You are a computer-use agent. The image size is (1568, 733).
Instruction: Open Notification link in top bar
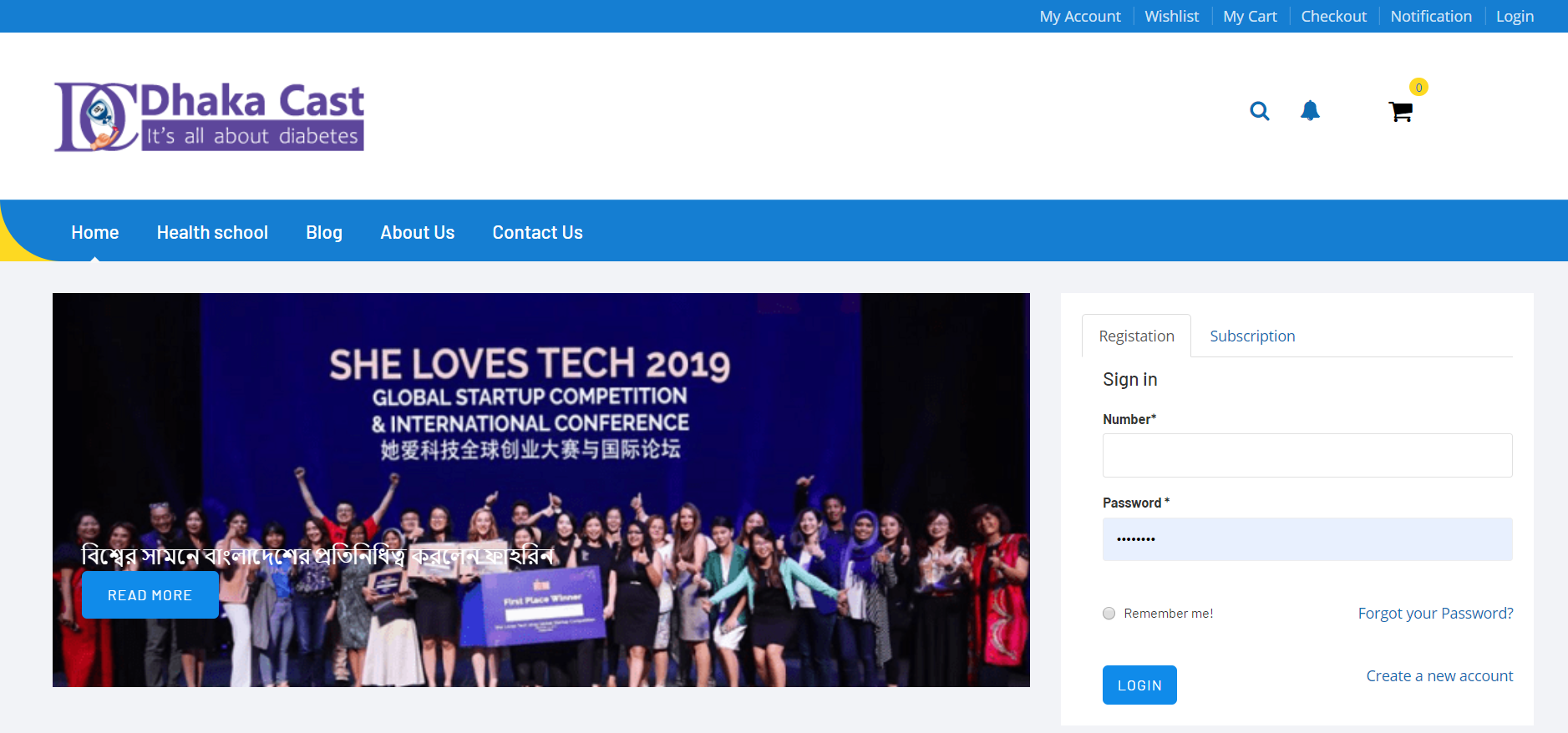pyautogui.click(x=1431, y=16)
